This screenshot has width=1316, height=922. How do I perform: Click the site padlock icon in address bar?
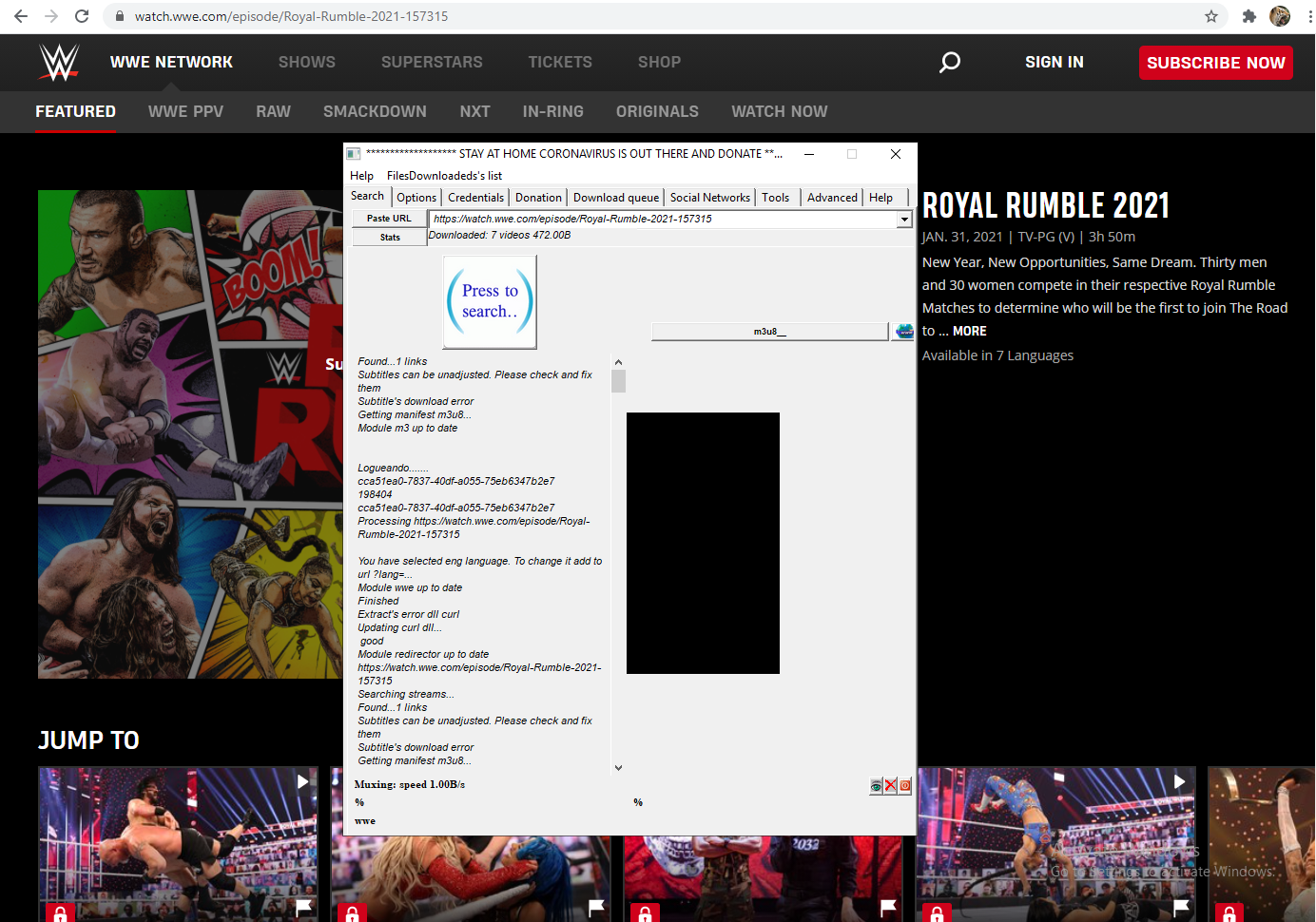119,16
